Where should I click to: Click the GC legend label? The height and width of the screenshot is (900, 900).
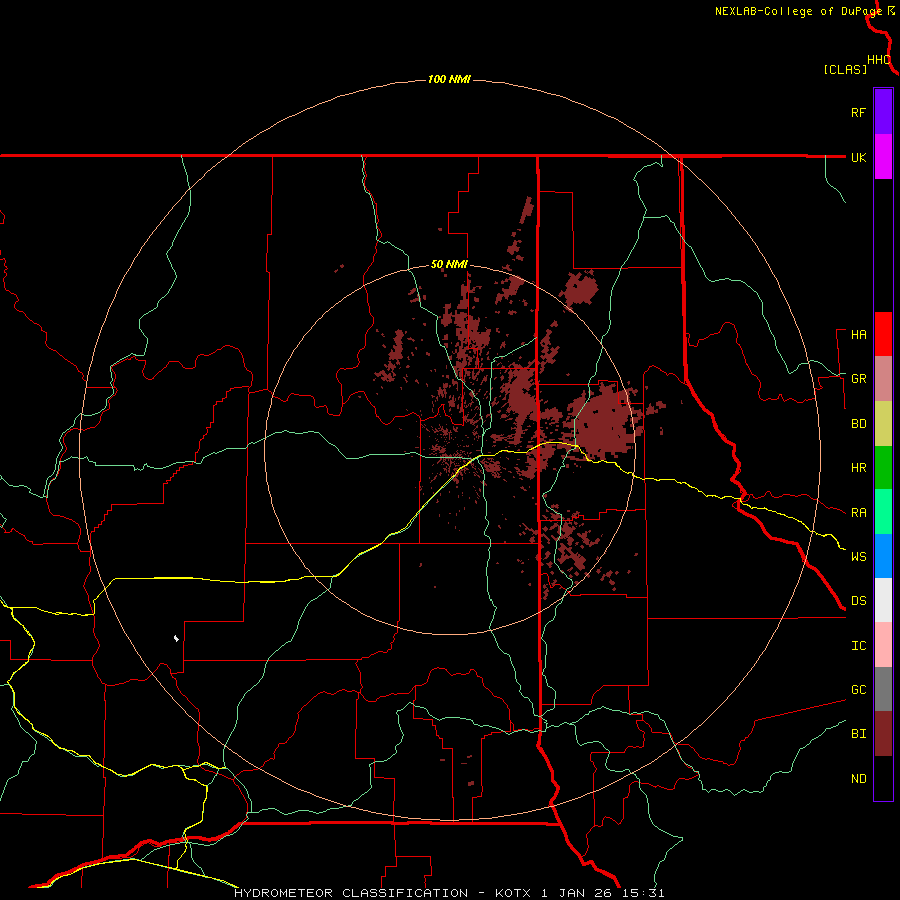(x=858, y=690)
